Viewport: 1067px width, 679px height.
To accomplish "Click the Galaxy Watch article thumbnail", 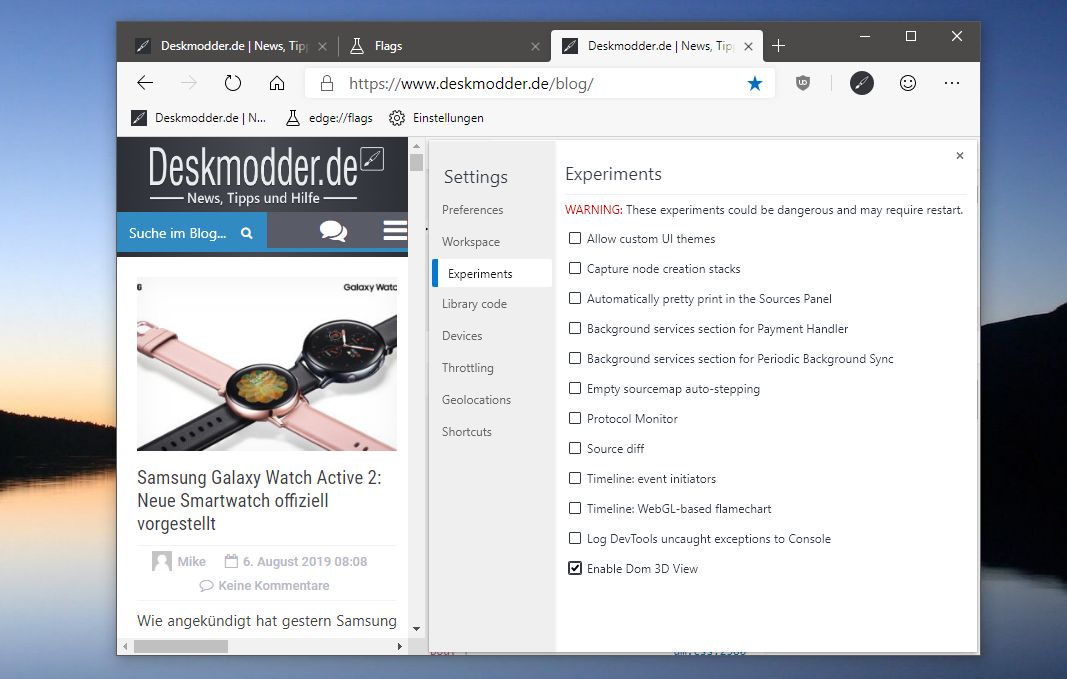I will tap(267, 364).
